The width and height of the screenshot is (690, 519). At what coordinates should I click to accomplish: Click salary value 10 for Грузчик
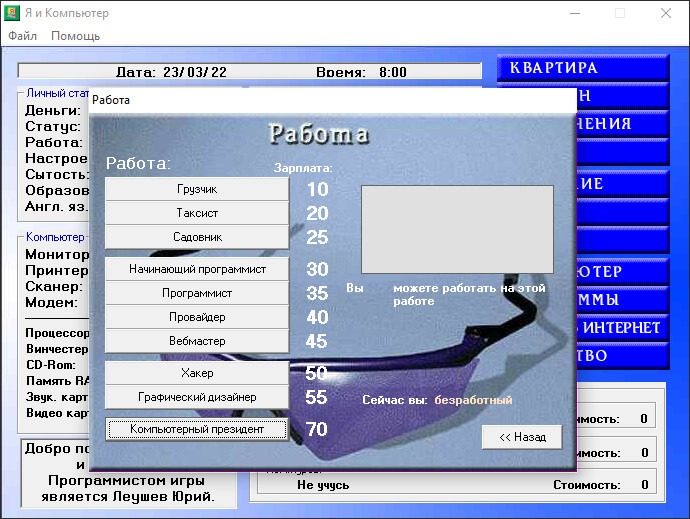coord(318,190)
